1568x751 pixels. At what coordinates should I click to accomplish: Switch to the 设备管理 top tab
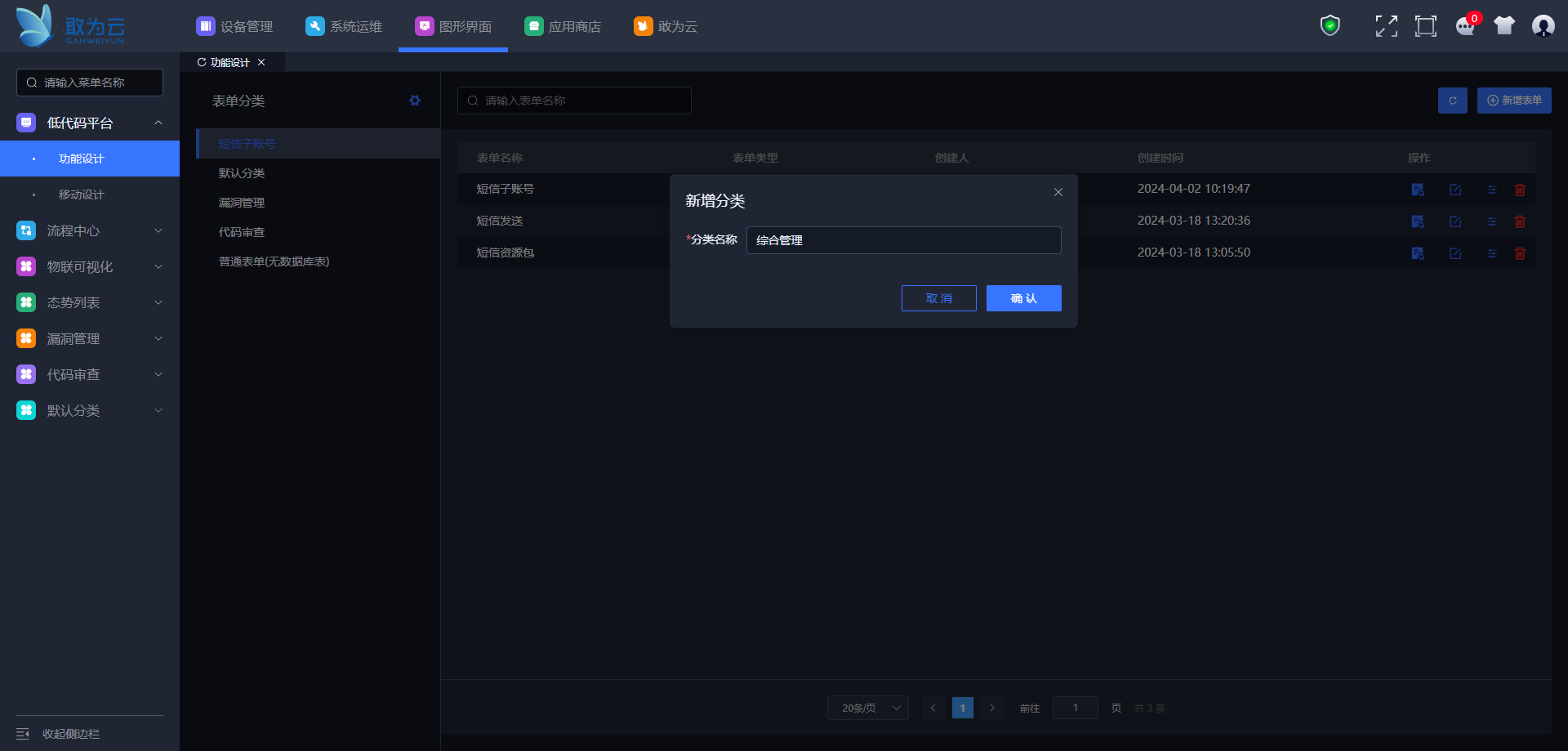coord(235,26)
